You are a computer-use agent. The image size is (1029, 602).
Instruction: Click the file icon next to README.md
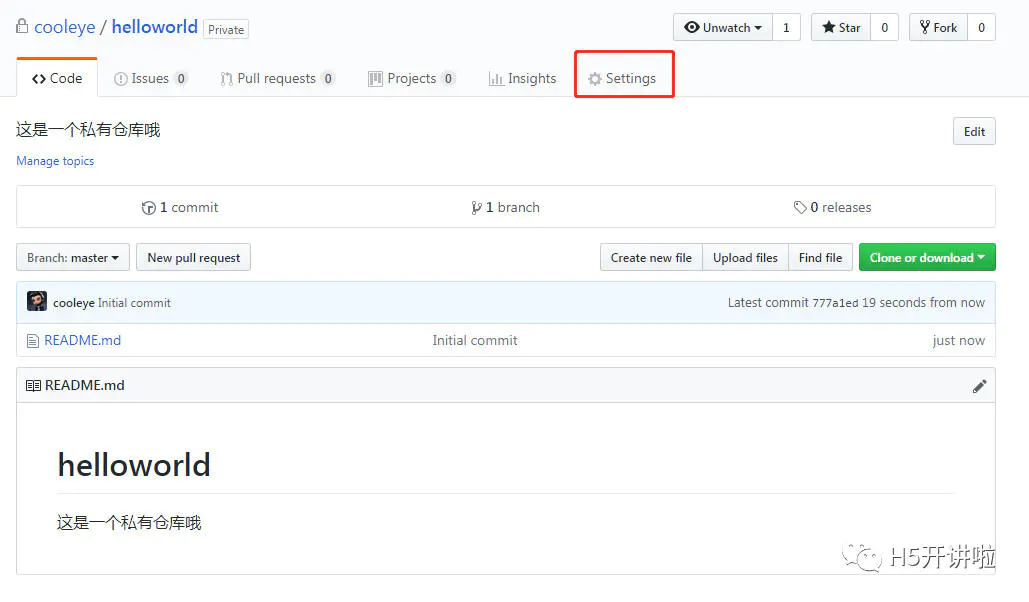tap(33, 341)
